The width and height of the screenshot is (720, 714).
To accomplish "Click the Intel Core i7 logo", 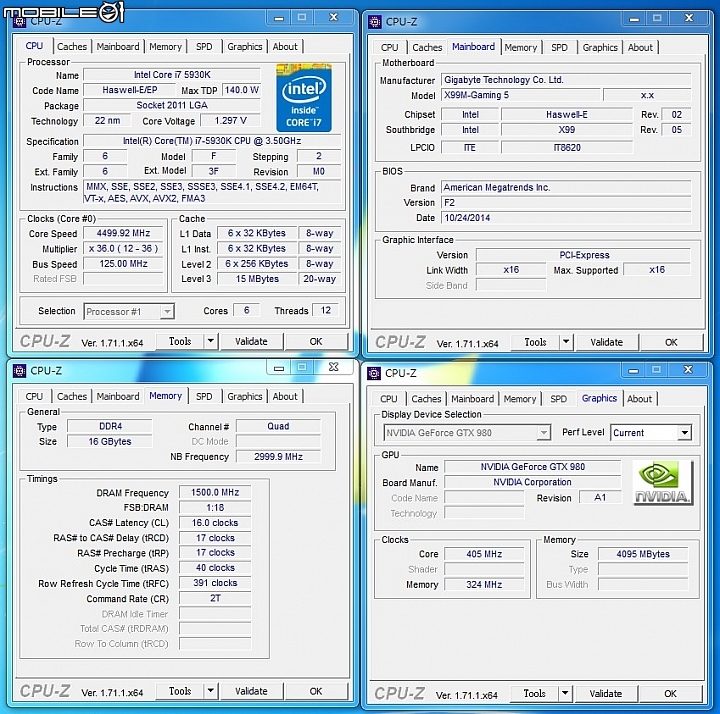I will [x=304, y=98].
